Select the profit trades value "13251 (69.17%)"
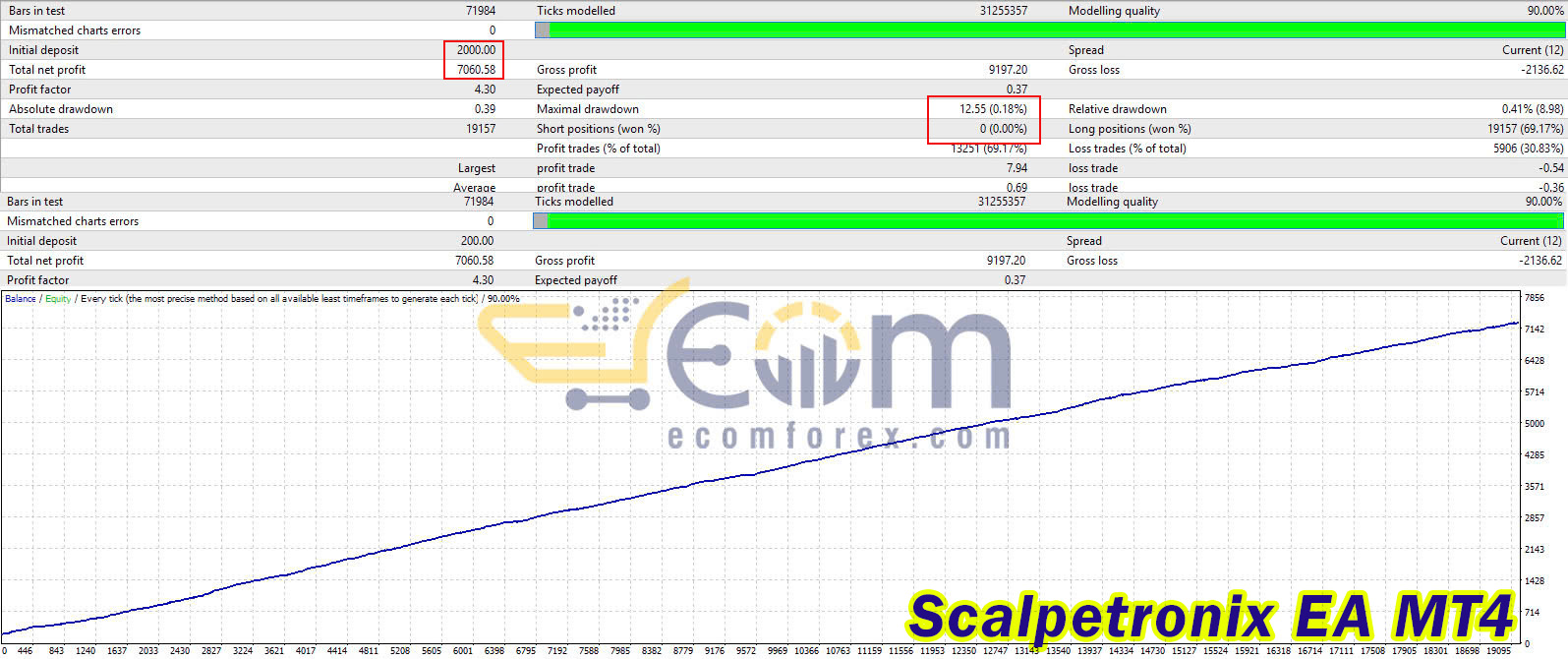This screenshot has width=1568, height=659. coord(989,149)
